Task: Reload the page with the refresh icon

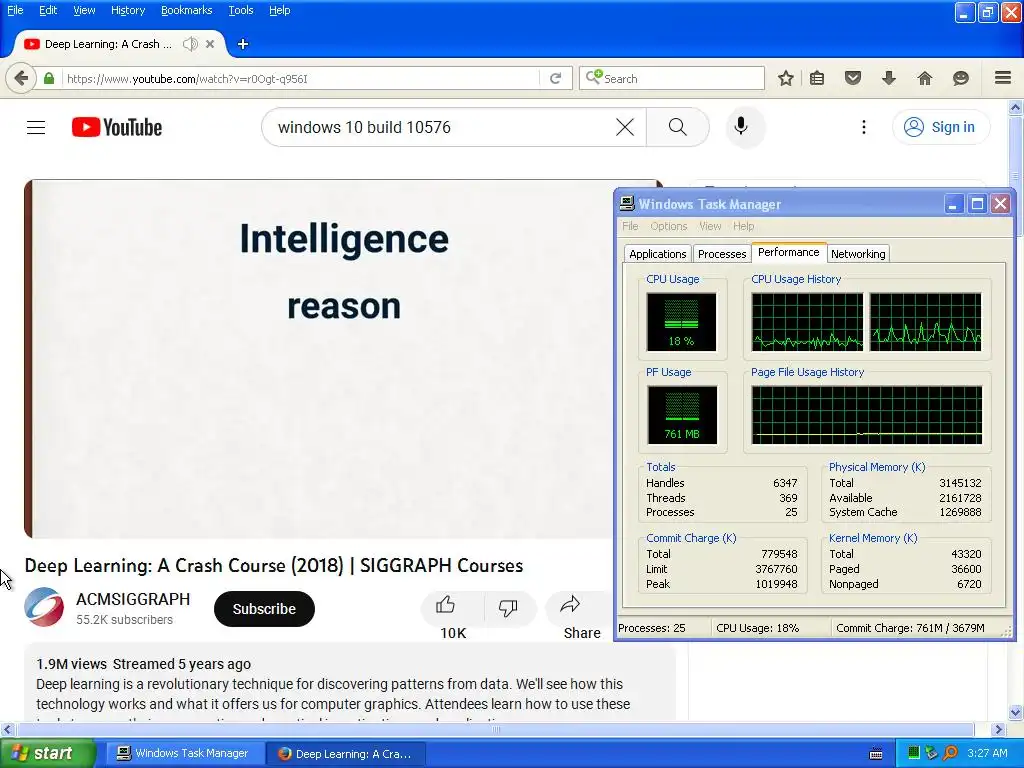Action: [x=556, y=78]
